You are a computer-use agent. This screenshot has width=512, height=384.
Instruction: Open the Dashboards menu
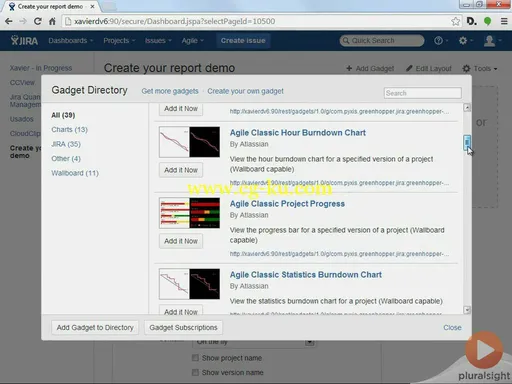[70, 41]
